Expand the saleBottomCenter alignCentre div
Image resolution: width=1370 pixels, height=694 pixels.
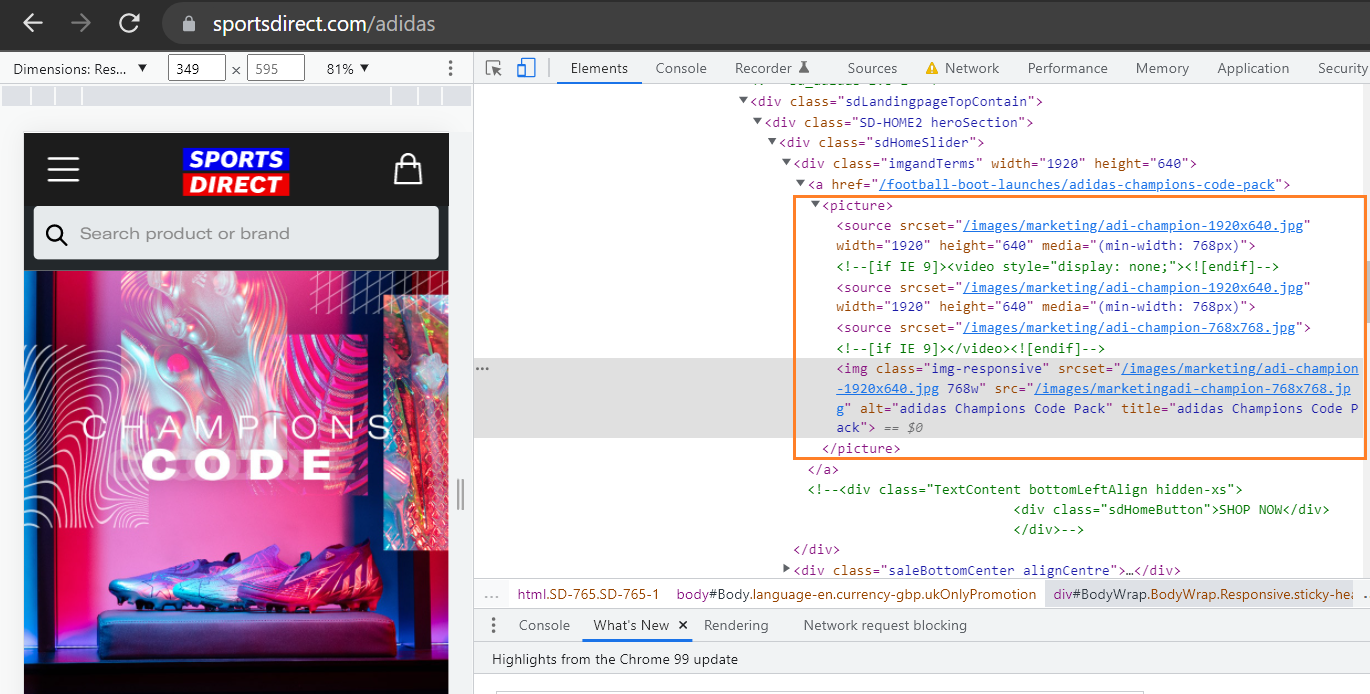point(786,569)
